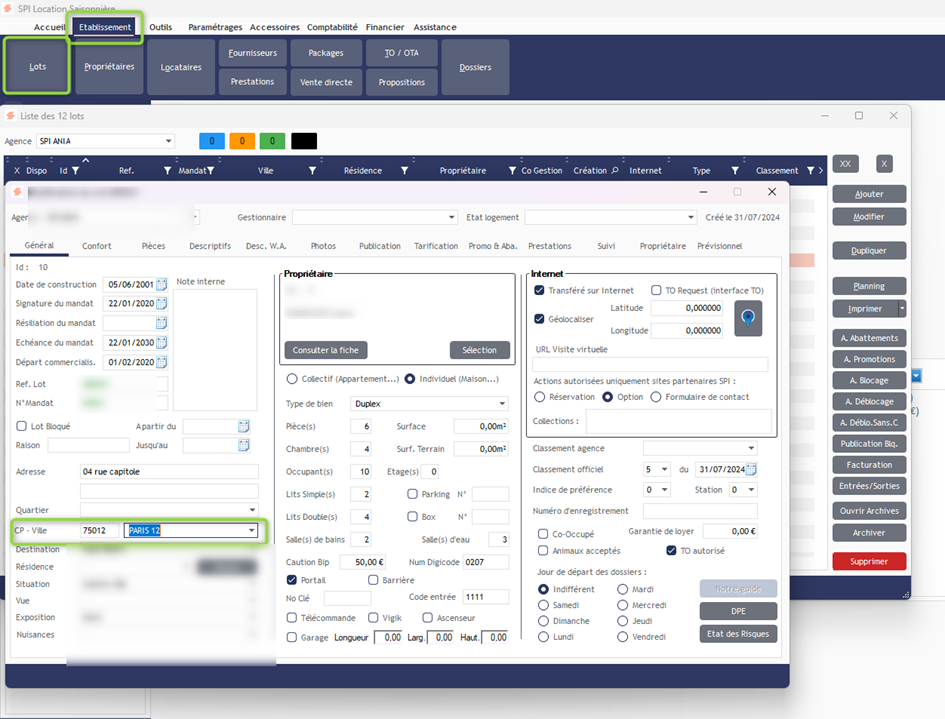Expand the Type de bien dropdown

[502, 404]
